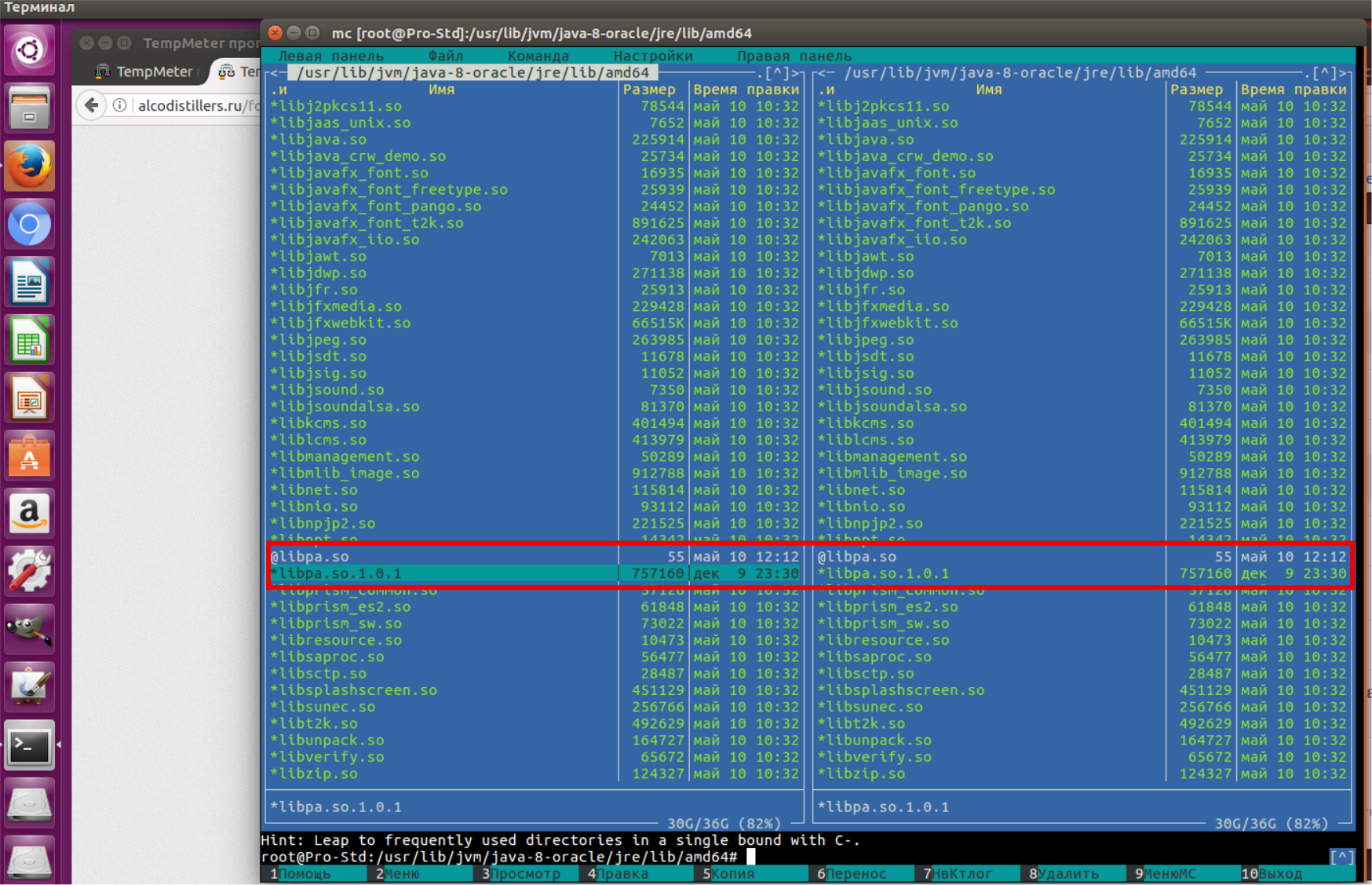Launch Chromium browser from the dock
Image resolution: width=1372 pixels, height=885 pixels.
[29, 224]
